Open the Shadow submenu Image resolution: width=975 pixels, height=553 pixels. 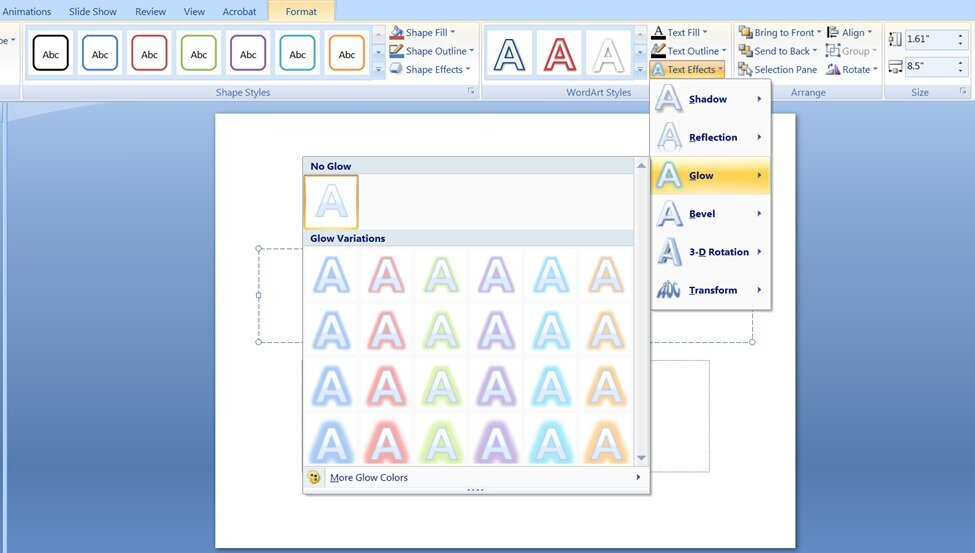tap(710, 99)
